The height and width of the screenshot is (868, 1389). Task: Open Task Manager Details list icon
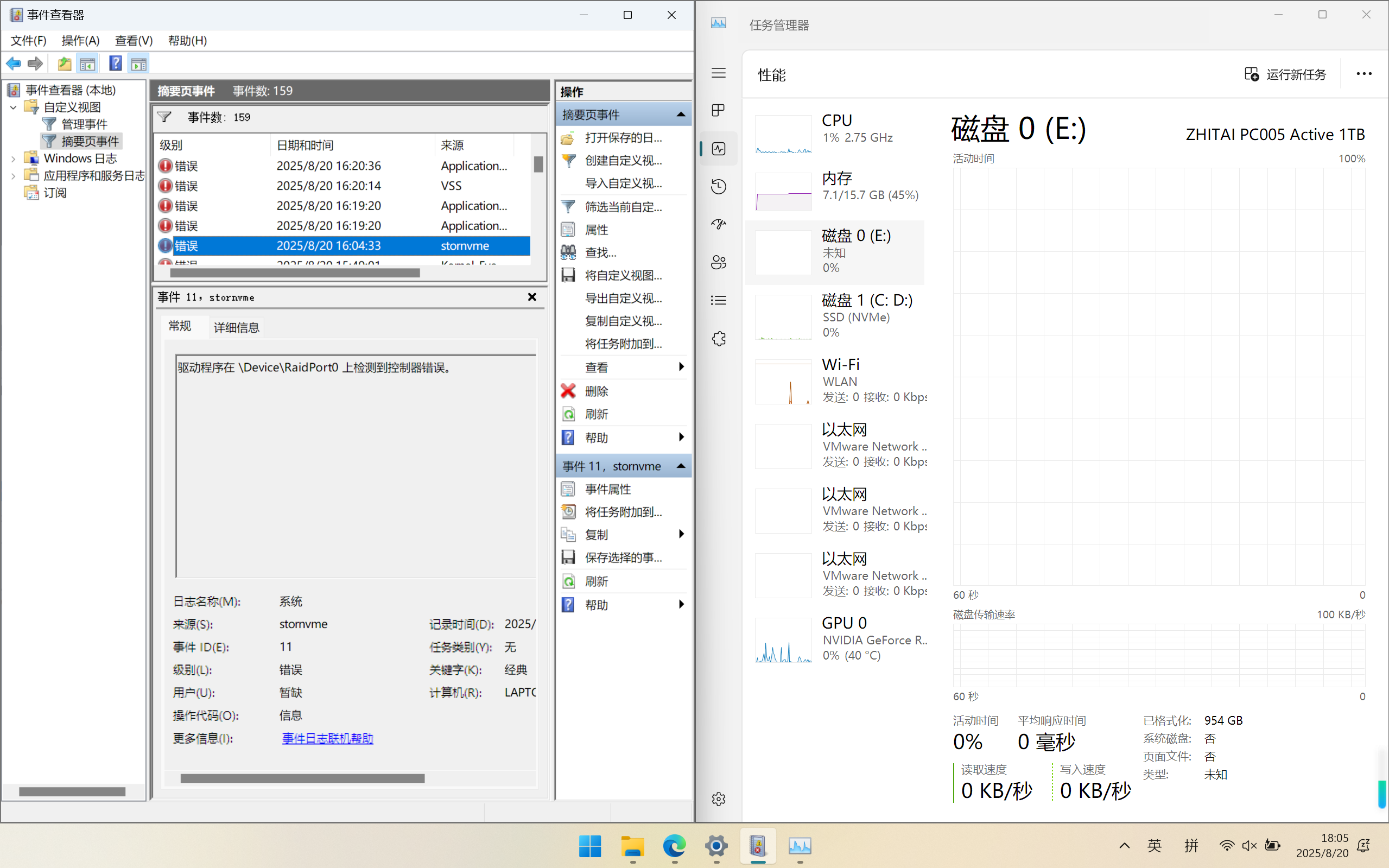coord(719,300)
